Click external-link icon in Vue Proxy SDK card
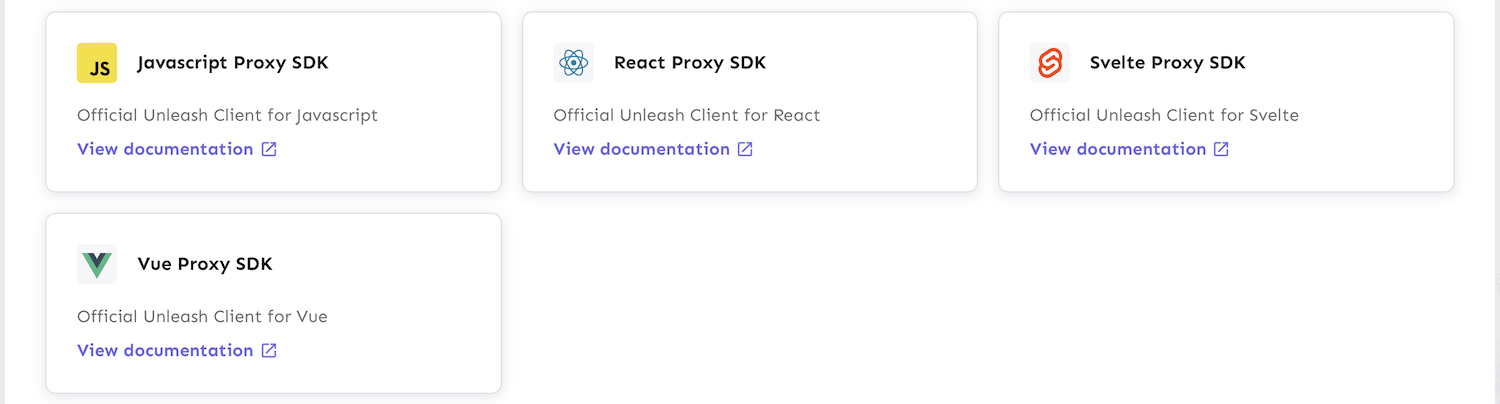 [269, 350]
